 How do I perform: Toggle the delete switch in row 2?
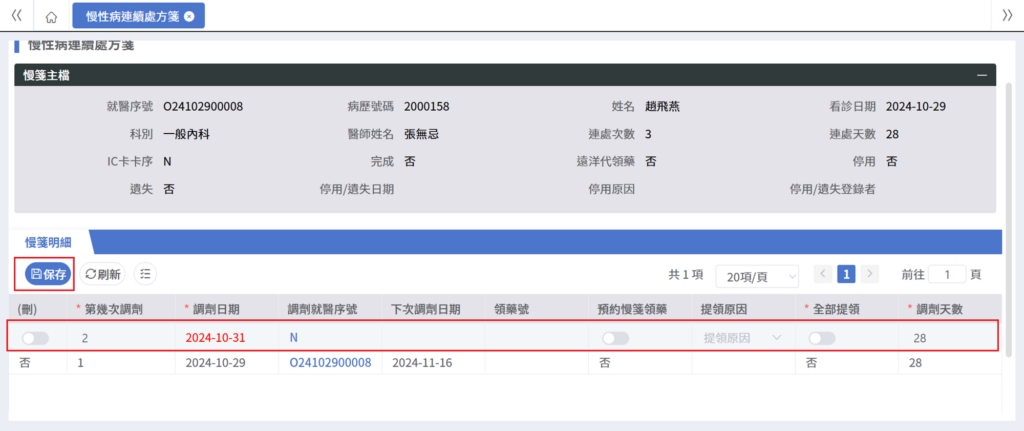coord(35,338)
